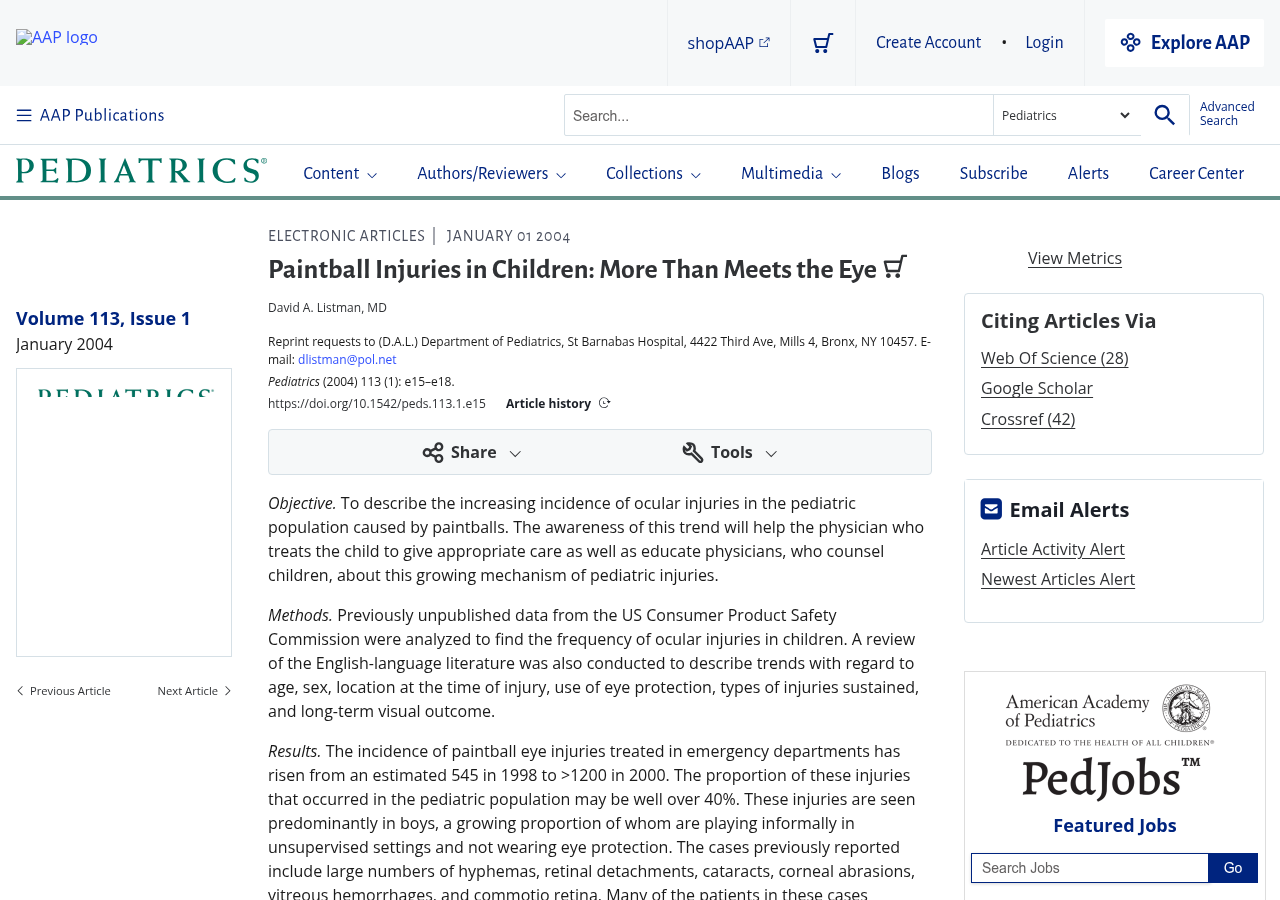Open Advanced Search

pyautogui.click(x=1227, y=114)
